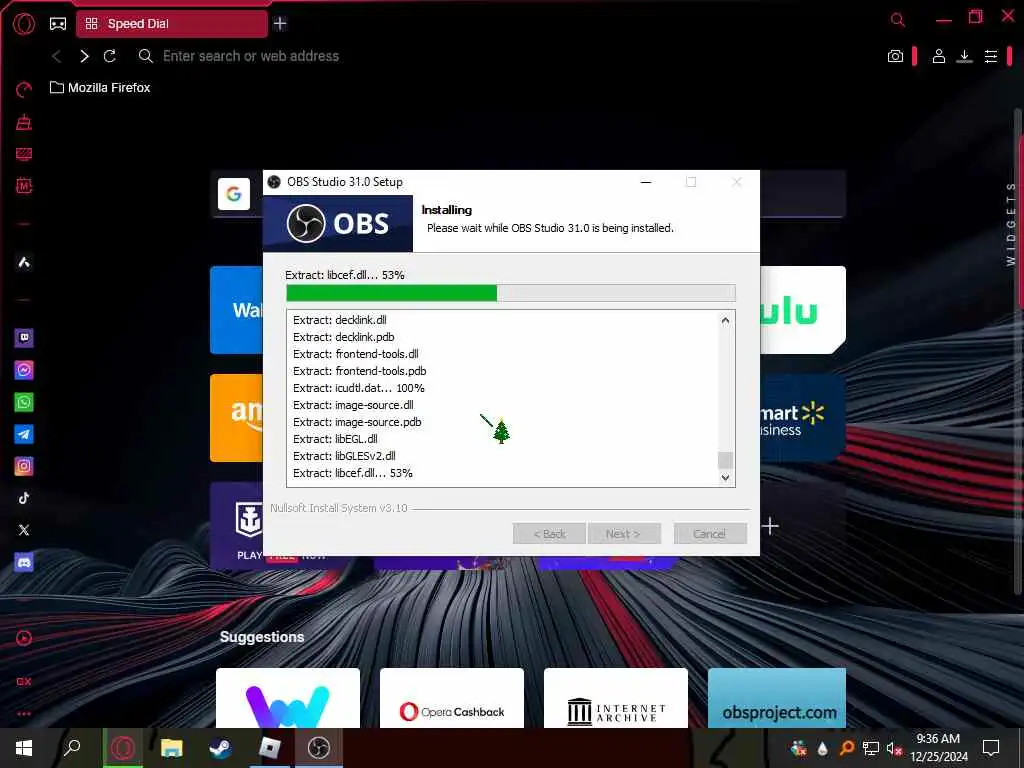
Task: Open the Hulu speed dial tile
Action: 803,310
